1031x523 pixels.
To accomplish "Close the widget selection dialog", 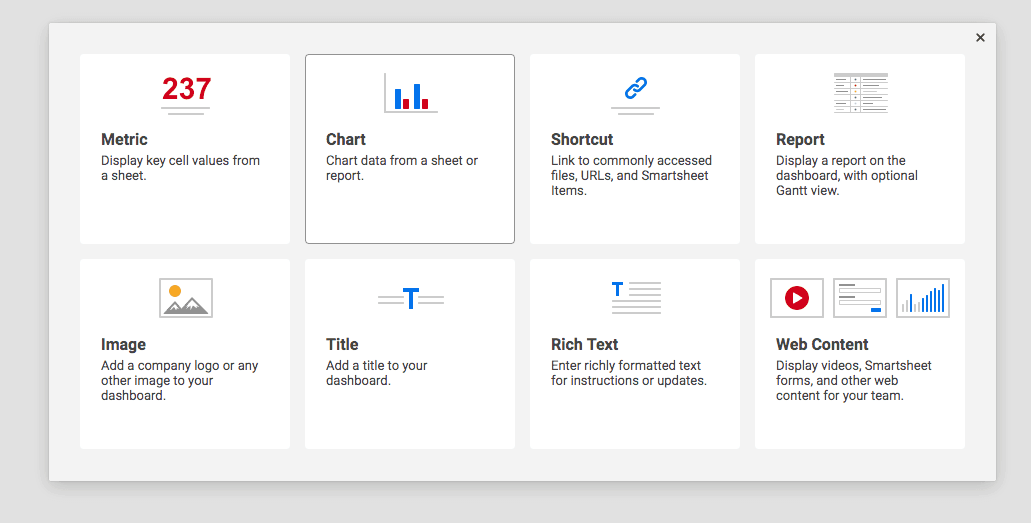I will [980, 38].
